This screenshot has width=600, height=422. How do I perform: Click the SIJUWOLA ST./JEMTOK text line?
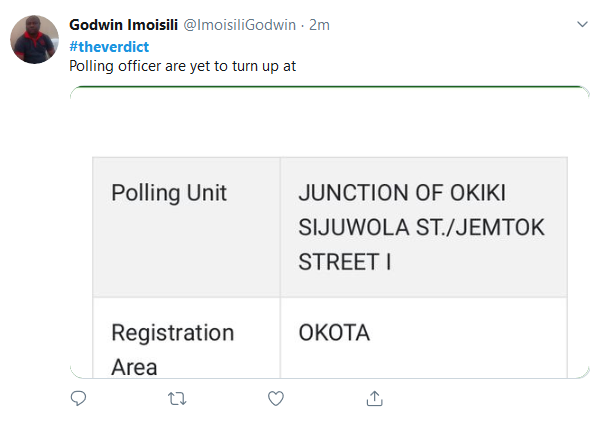[x=421, y=227]
